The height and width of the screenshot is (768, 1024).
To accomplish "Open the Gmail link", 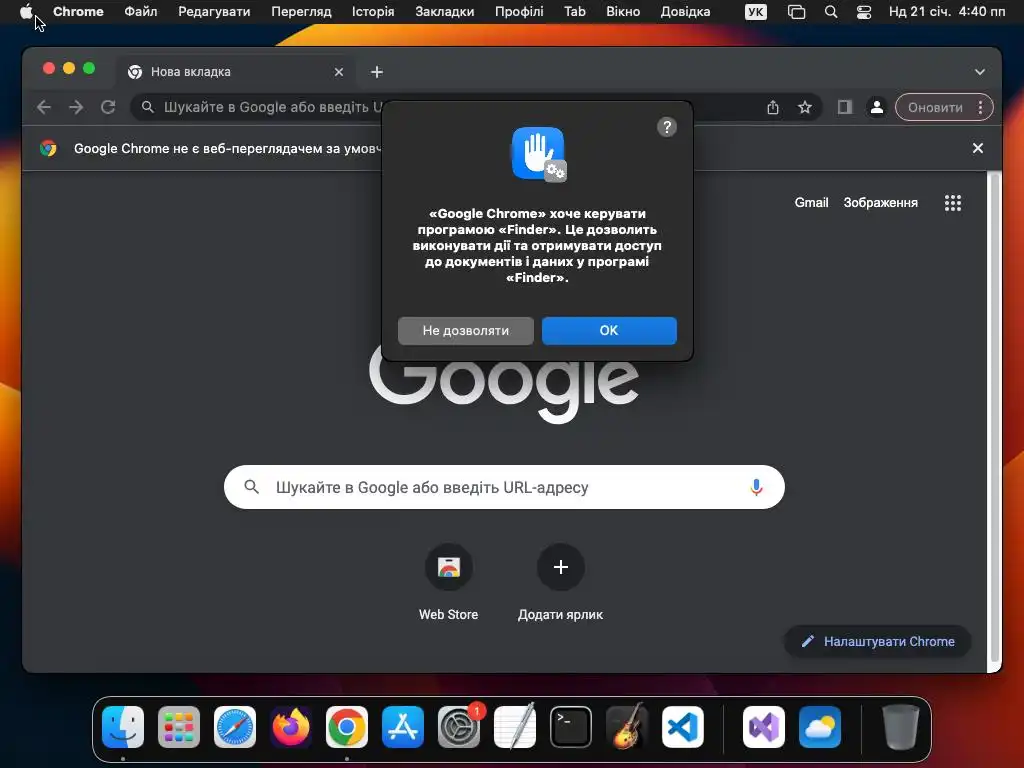I will [811, 202].
